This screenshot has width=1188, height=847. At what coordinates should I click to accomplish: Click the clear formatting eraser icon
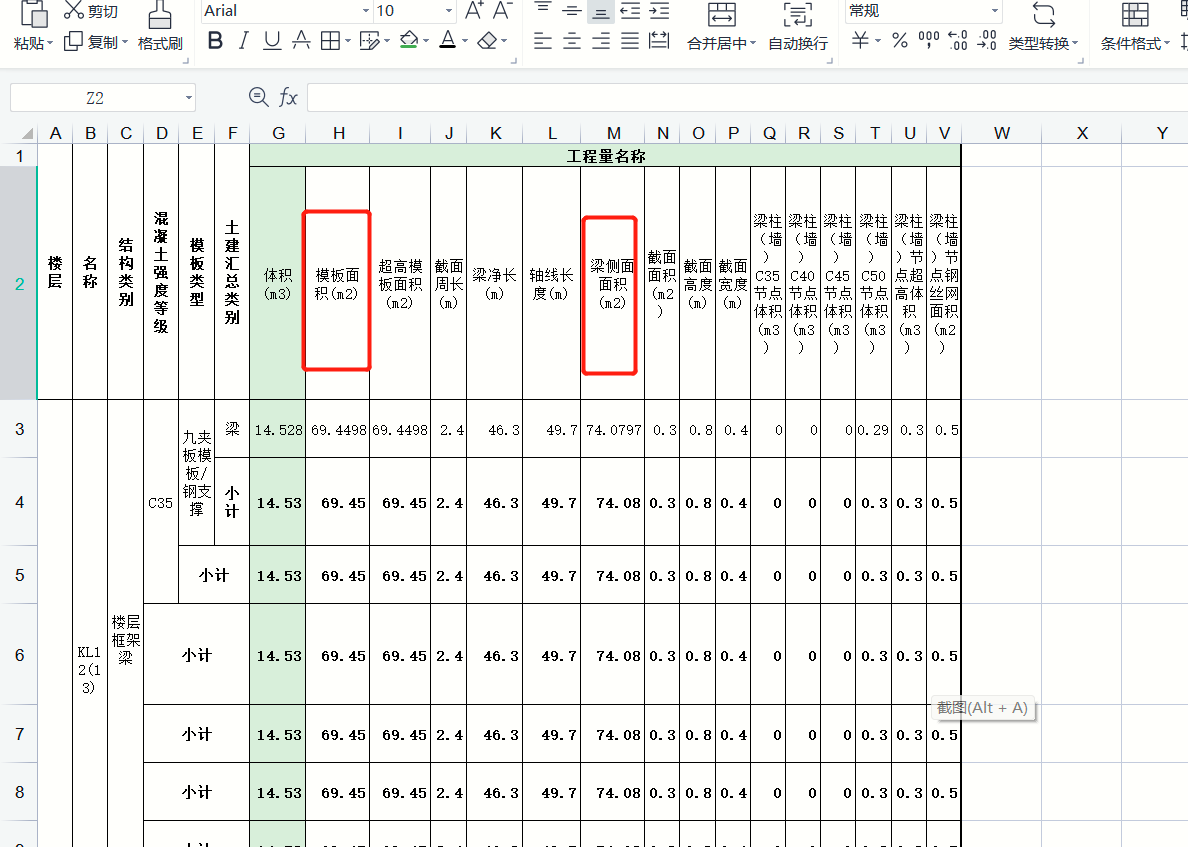coord(488,41)
